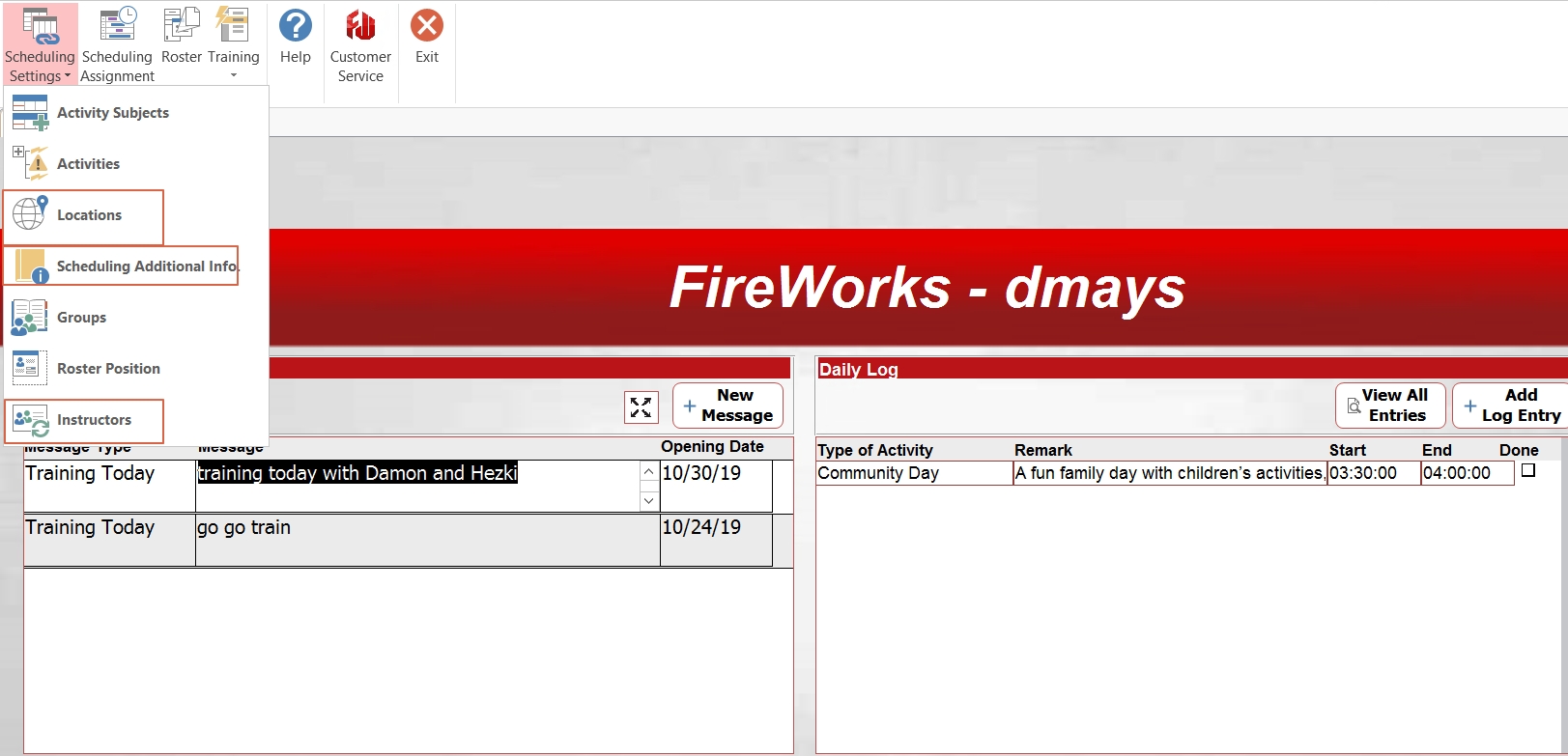This screenshot has width=1568, height=756.
Task: Click the Scheduling Additional Info icon
Action: (31, 266)
